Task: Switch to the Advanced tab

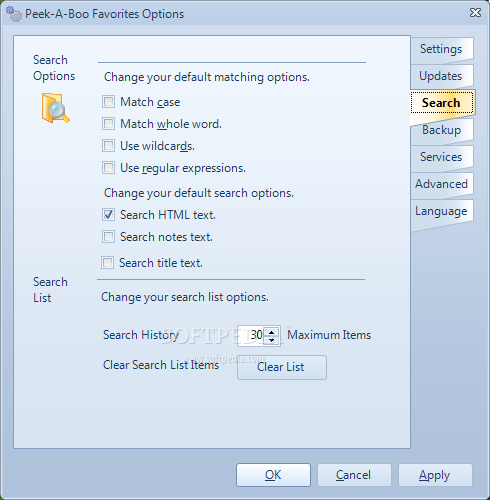Action: point(441,184)
